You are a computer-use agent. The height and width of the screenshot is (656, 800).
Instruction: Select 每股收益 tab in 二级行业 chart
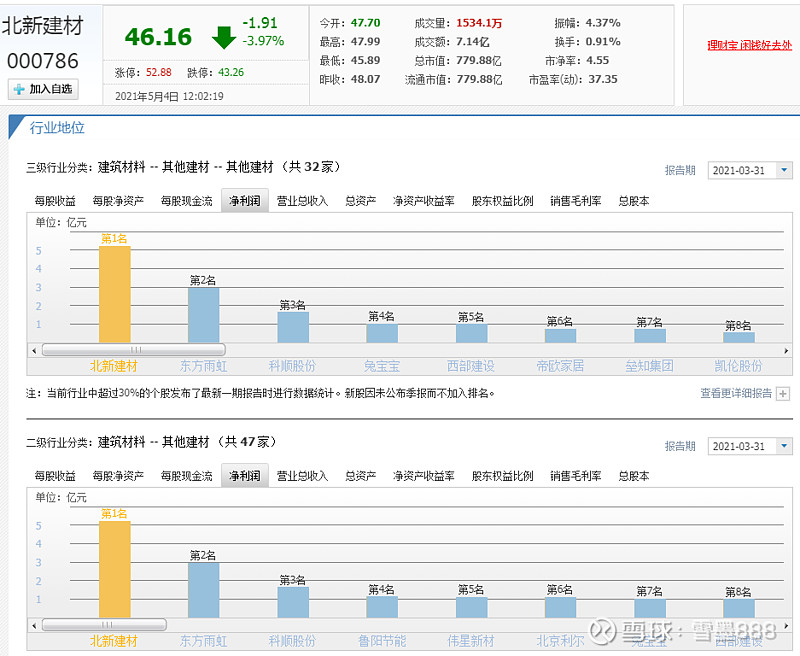click(x=55, y=476)
